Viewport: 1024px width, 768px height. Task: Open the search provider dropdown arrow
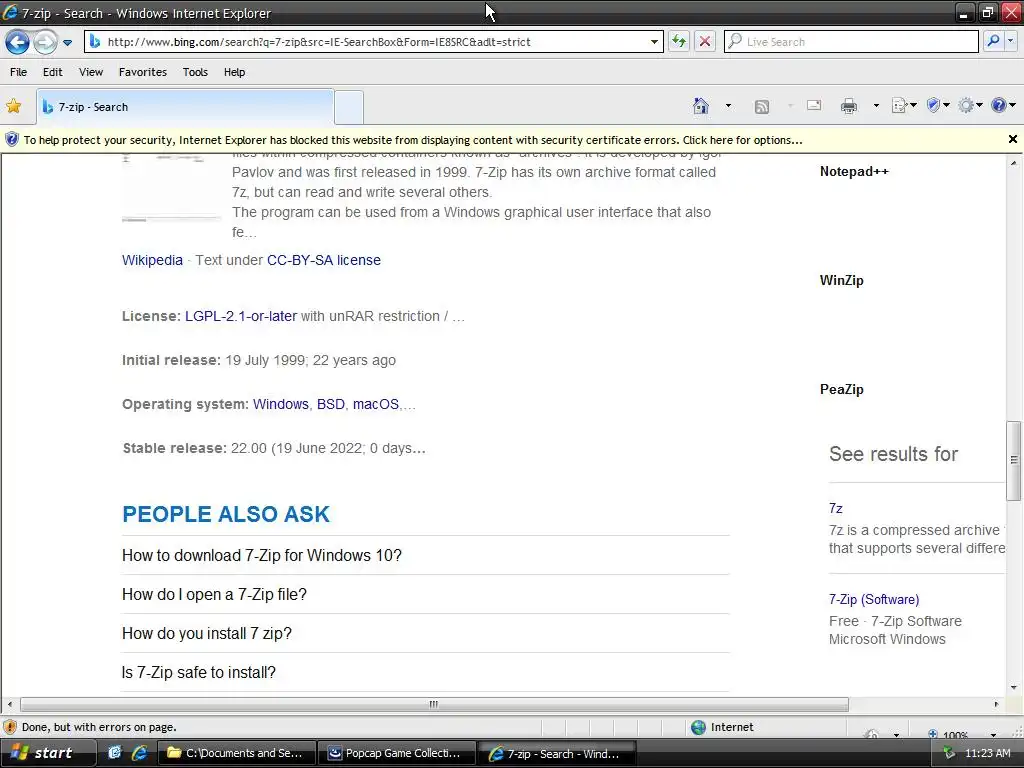click(1011, 41)
